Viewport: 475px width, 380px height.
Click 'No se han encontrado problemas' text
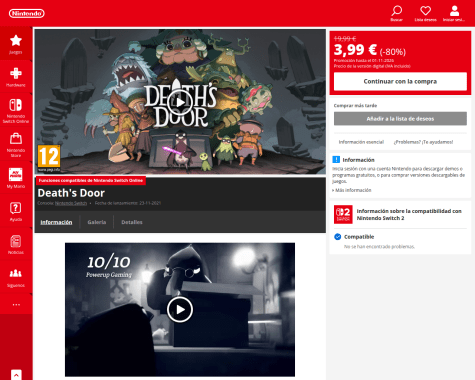(x=379, y=247)
